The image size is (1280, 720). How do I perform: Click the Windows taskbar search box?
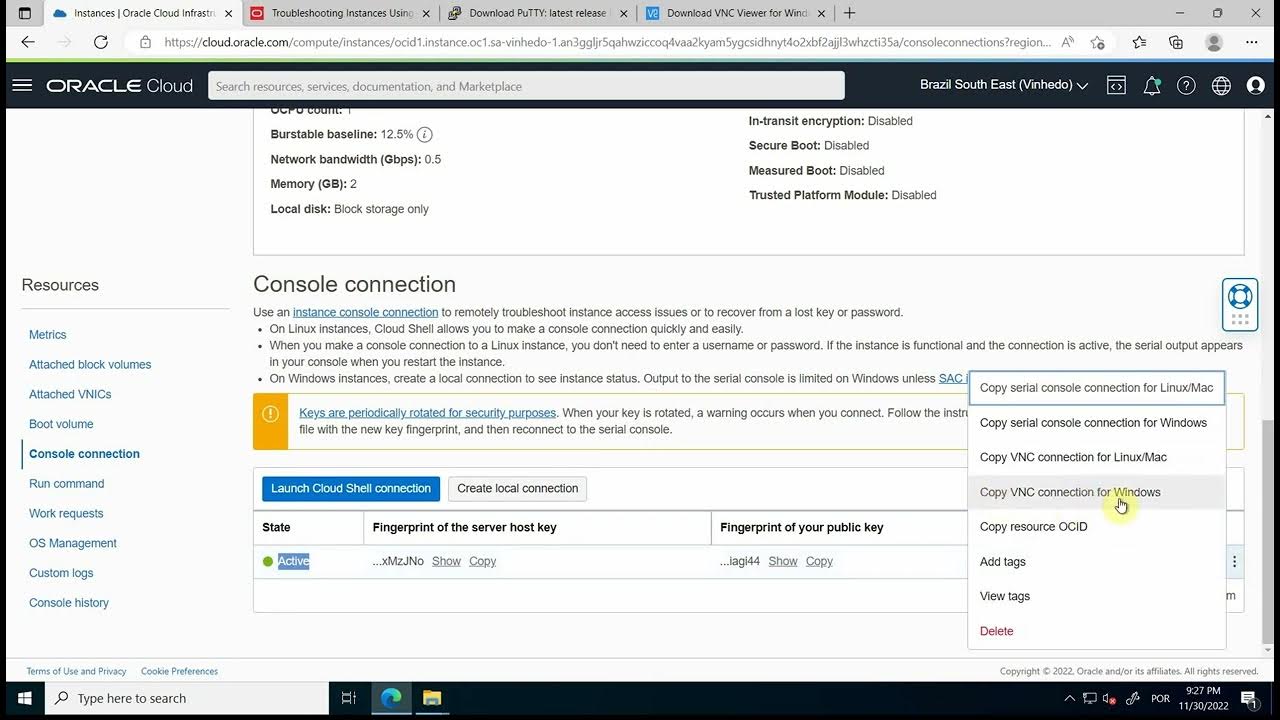(187, 698)
